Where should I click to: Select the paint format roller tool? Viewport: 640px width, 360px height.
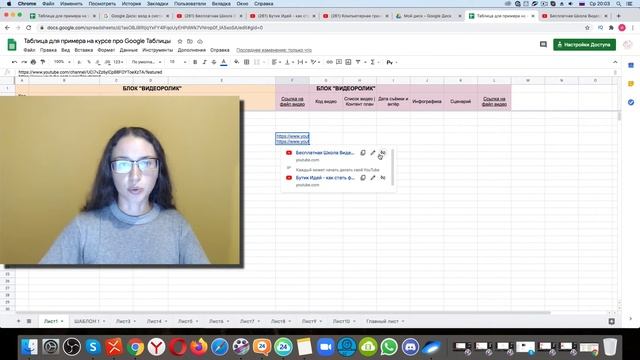[x=43, y=62]
